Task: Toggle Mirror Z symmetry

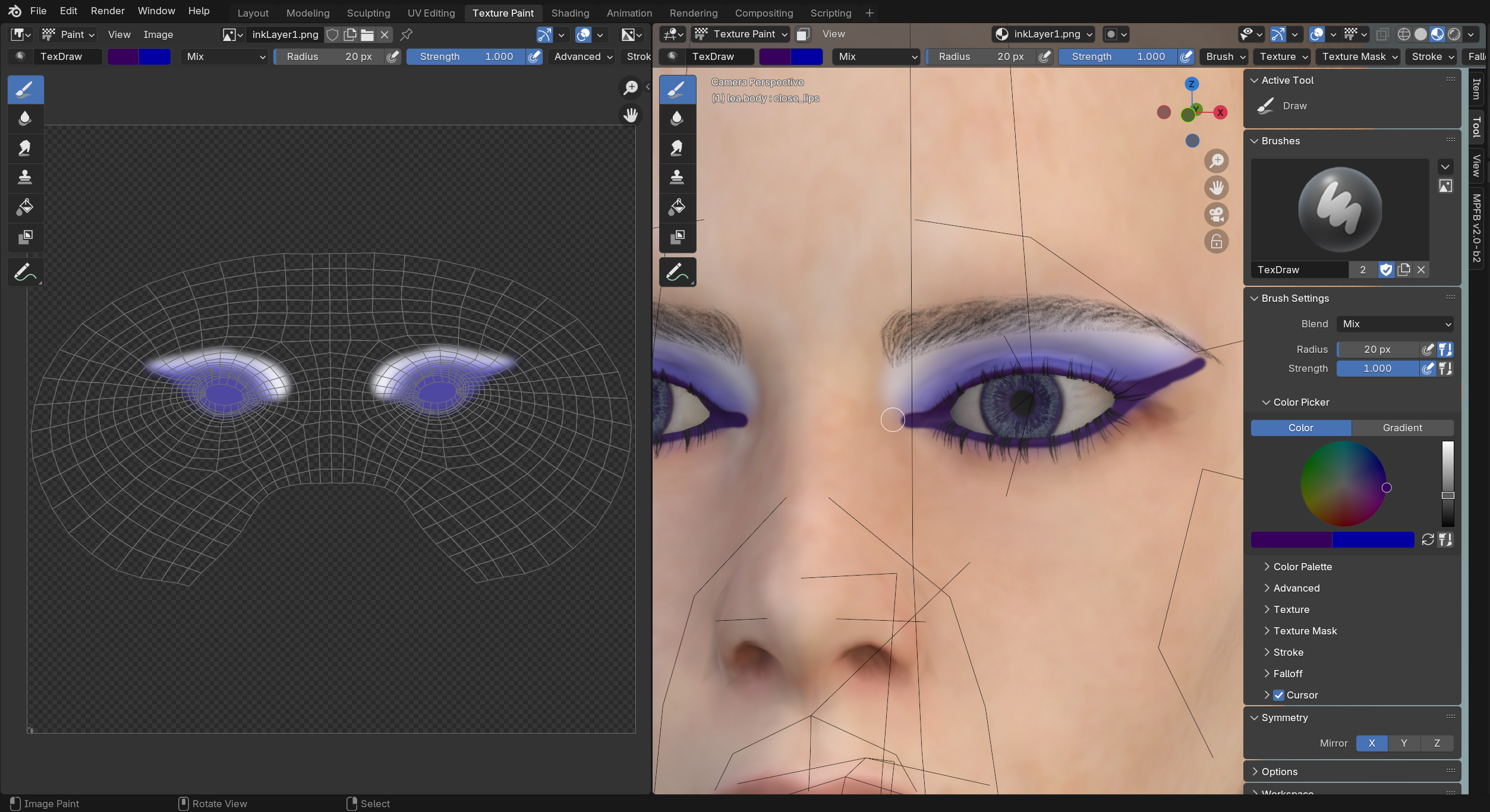Action: pyautogui.click(x=1437, y=743)
